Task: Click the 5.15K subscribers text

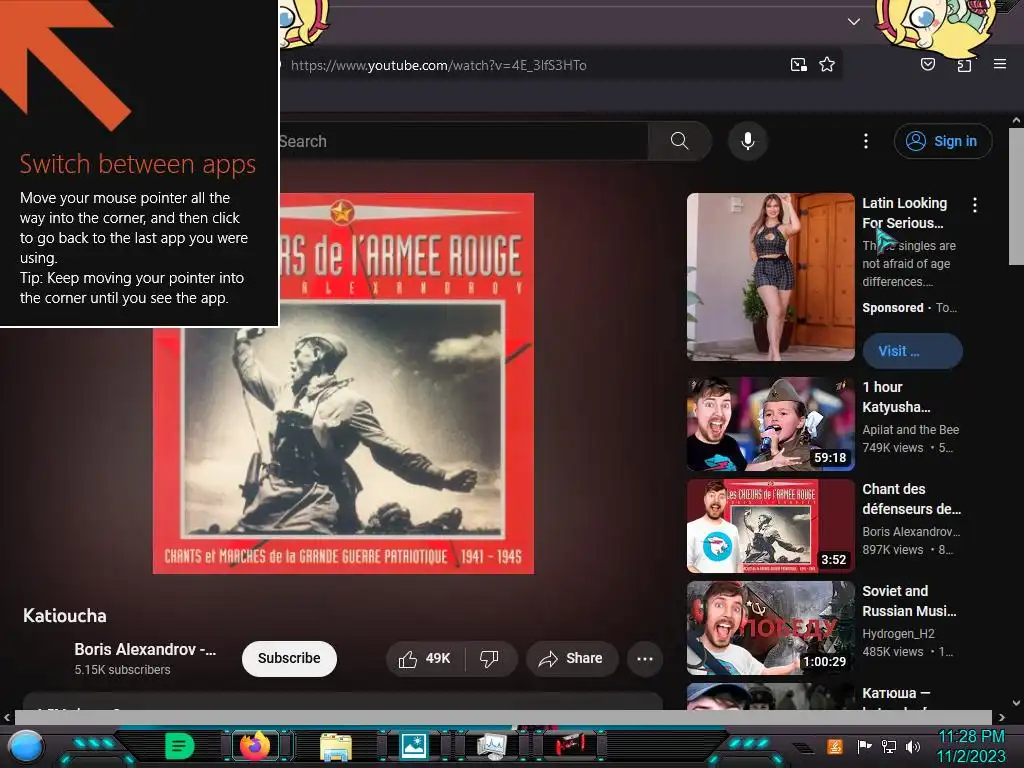Action: 122,669
